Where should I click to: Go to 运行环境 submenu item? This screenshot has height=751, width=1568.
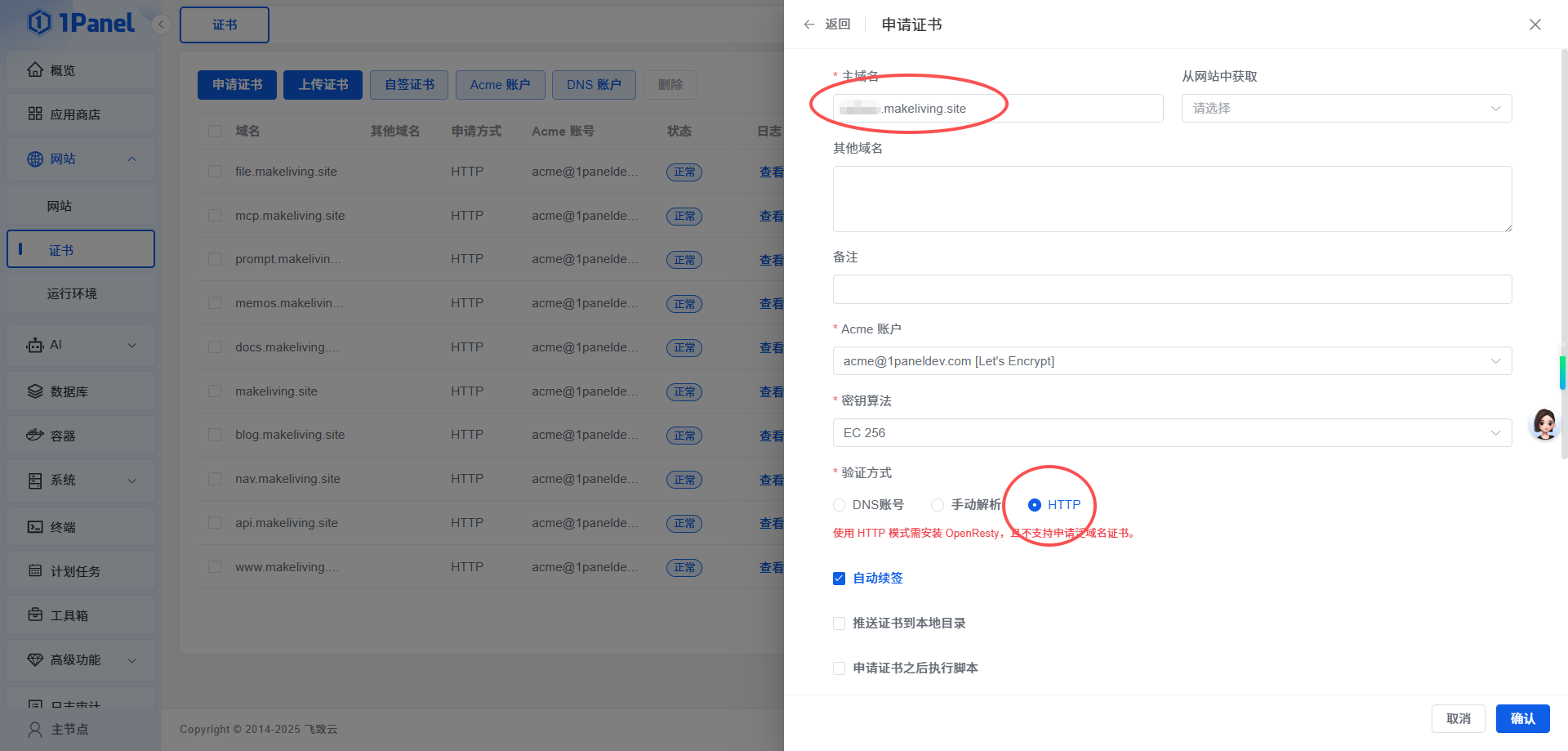[x=72, y=293]
